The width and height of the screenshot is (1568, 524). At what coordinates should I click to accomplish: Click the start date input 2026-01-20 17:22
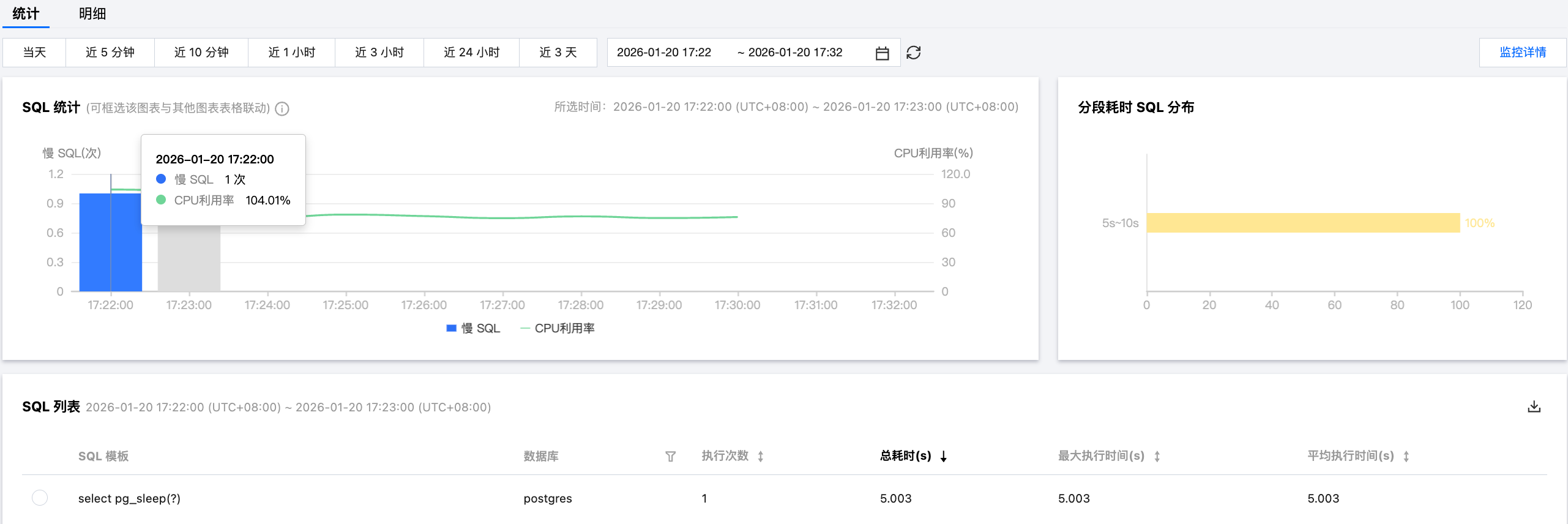click(664, 53)
